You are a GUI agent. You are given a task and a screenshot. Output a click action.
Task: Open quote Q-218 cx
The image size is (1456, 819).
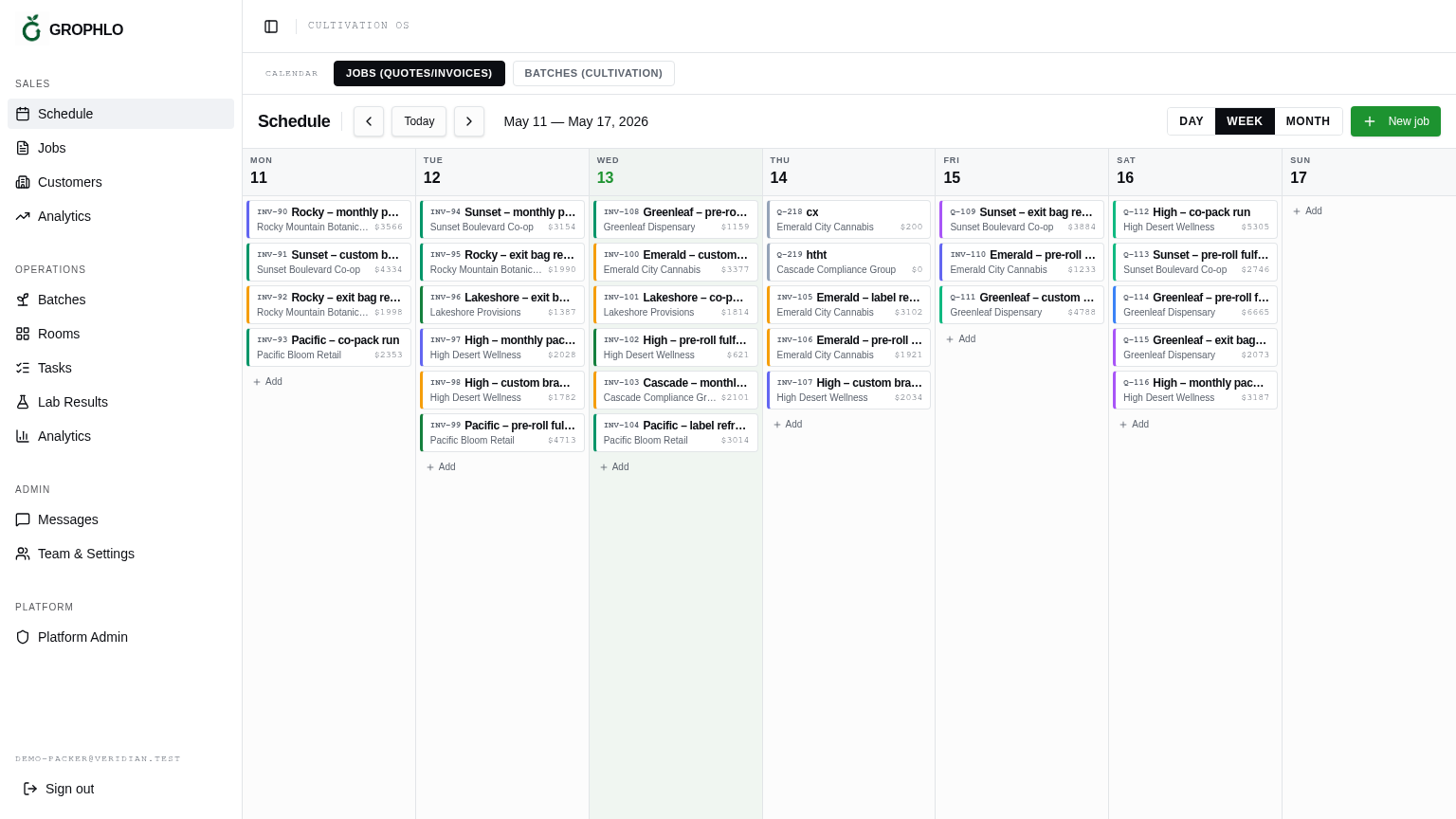pyautogui.click(x=848, y=219)
